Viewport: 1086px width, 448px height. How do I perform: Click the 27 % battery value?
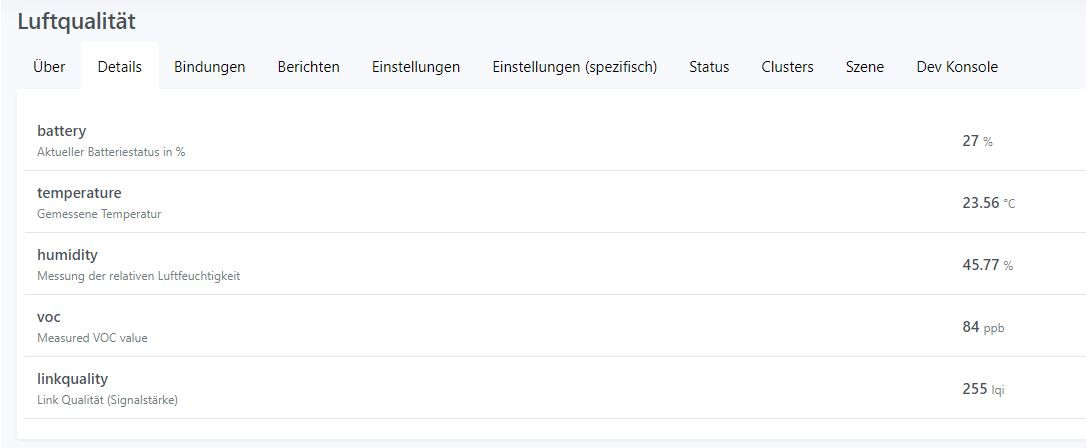(x=977, y=141)
